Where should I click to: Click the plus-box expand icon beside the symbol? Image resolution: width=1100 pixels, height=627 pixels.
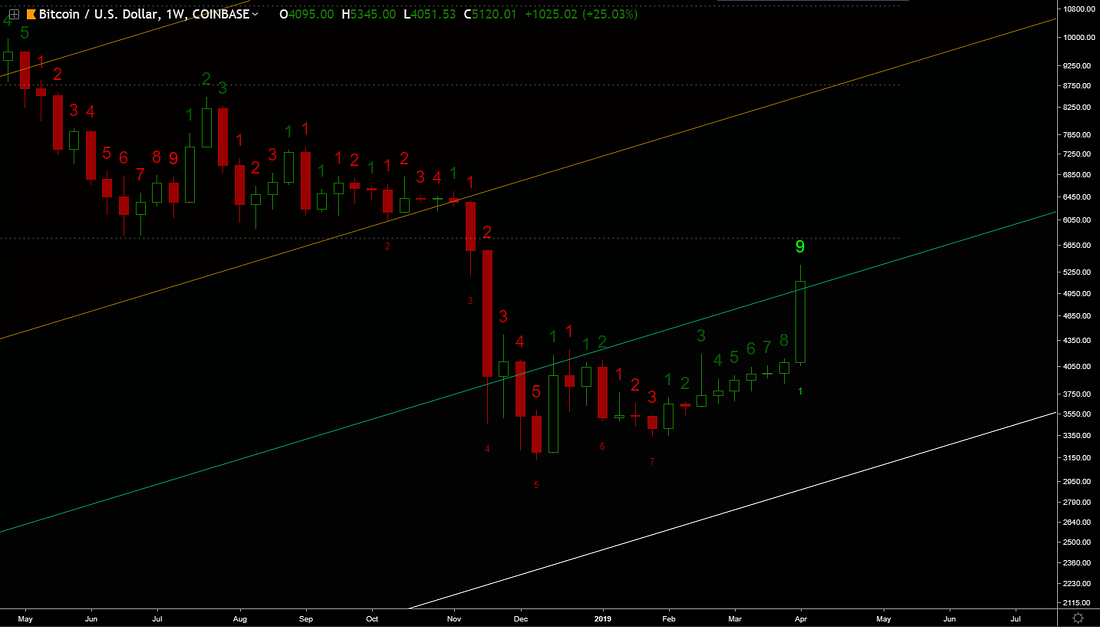click(14, 14)
